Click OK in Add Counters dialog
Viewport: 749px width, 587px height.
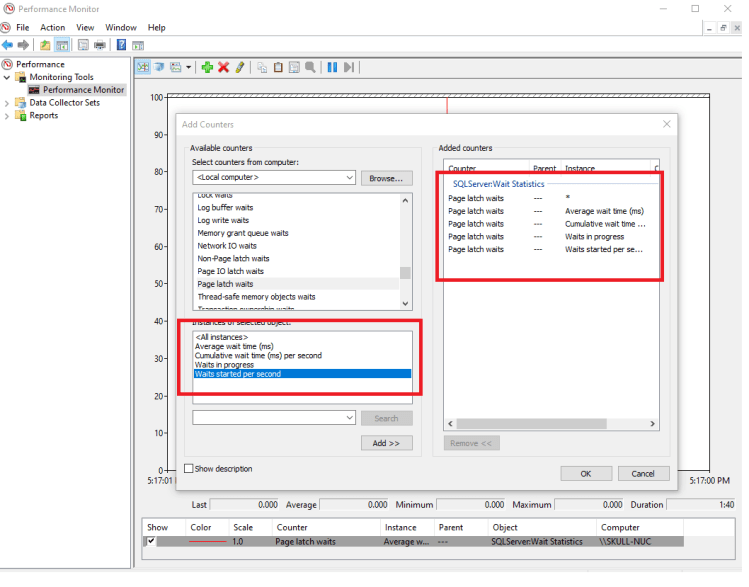(585, 473)
